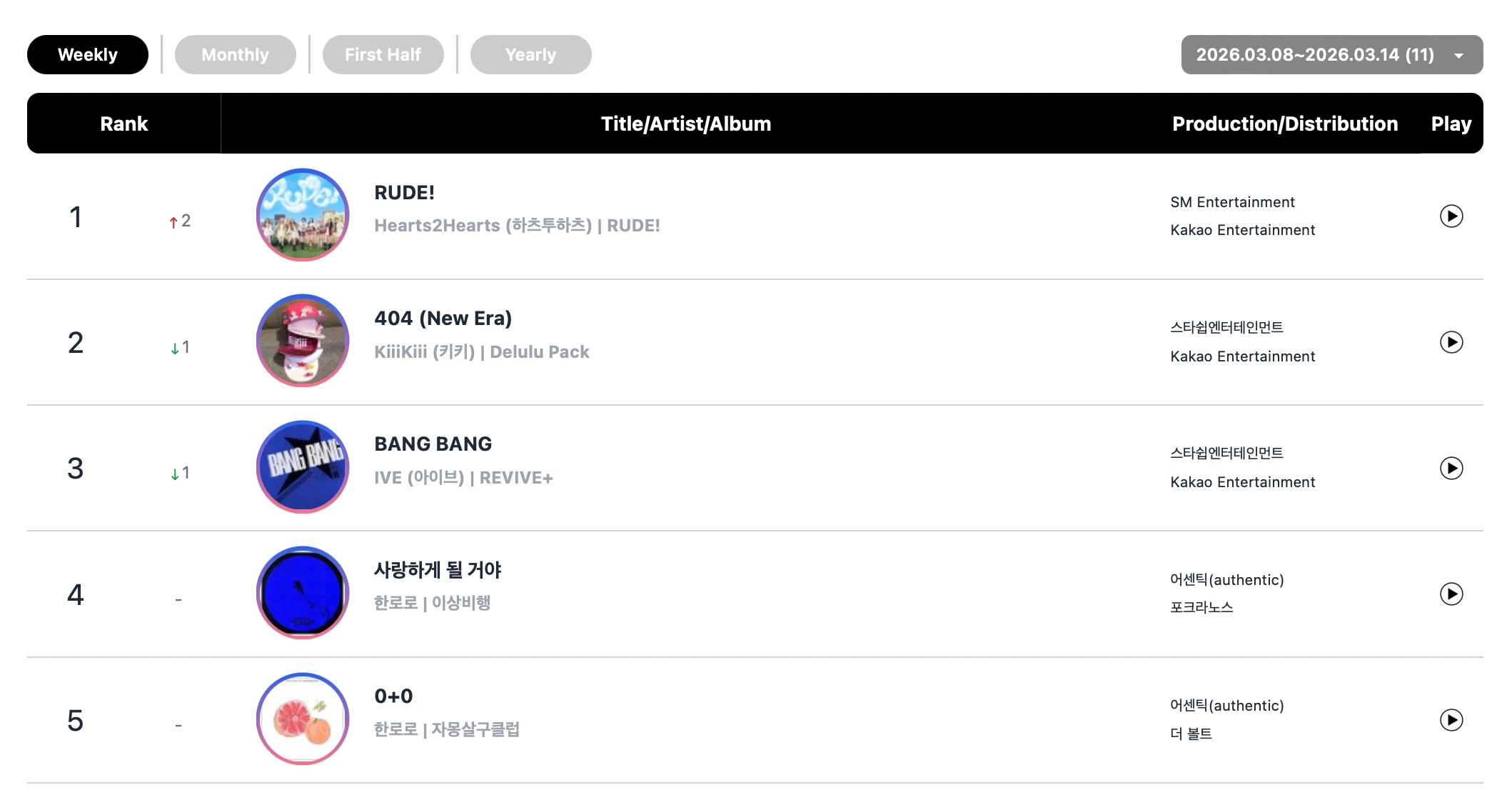Image resolution: width=1512 pixels, height=790 pixels.
Task: Open IVE (아이브) | REVIVE+ artist link
Action: click(x=463, y=478)
